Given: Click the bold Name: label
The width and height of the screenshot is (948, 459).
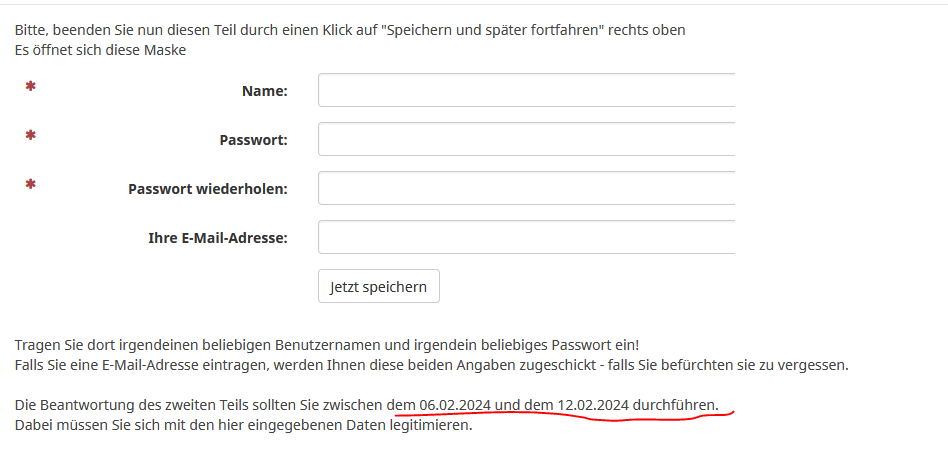Looking at the screenshot, I should tap(264, 91).
